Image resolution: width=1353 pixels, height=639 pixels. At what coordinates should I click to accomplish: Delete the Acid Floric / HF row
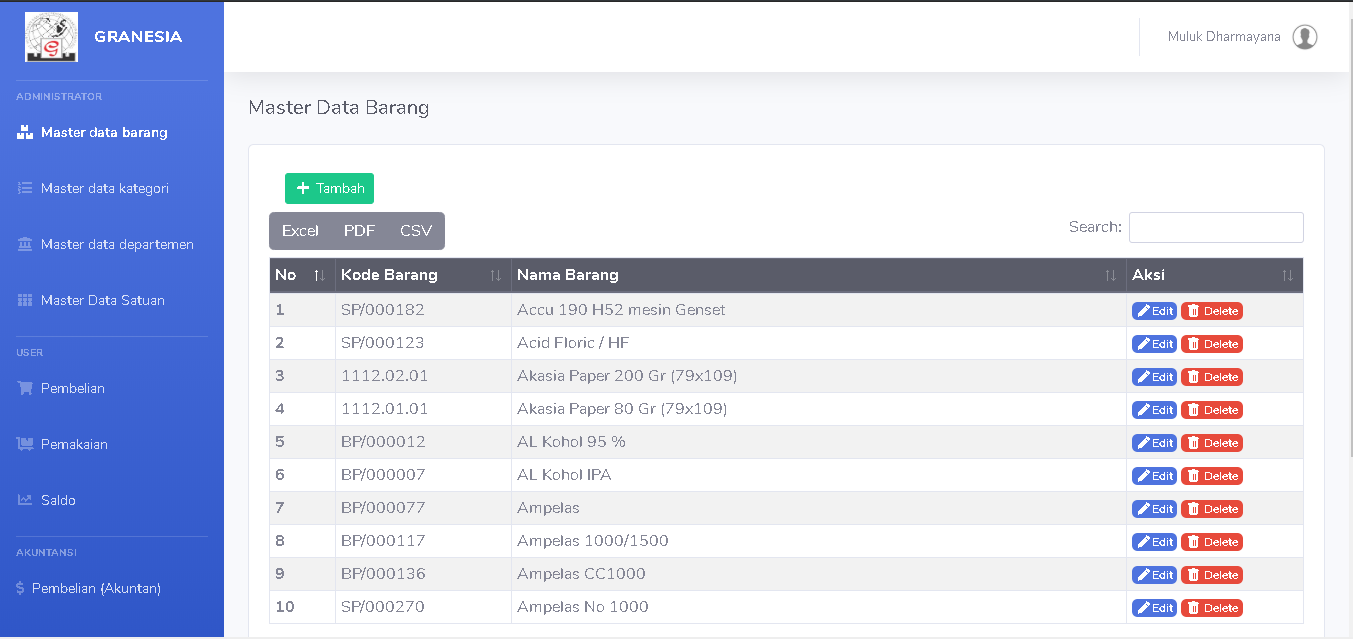tap(1212, 344)
